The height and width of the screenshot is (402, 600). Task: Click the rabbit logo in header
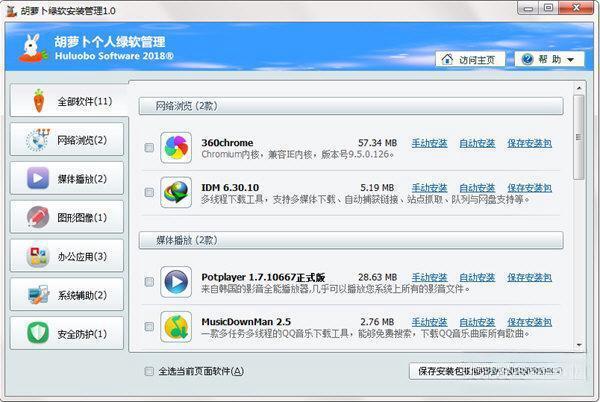33,48
